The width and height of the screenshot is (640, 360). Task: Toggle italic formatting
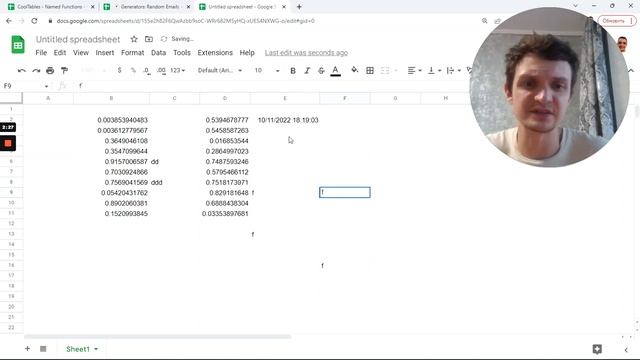[307, 71]
